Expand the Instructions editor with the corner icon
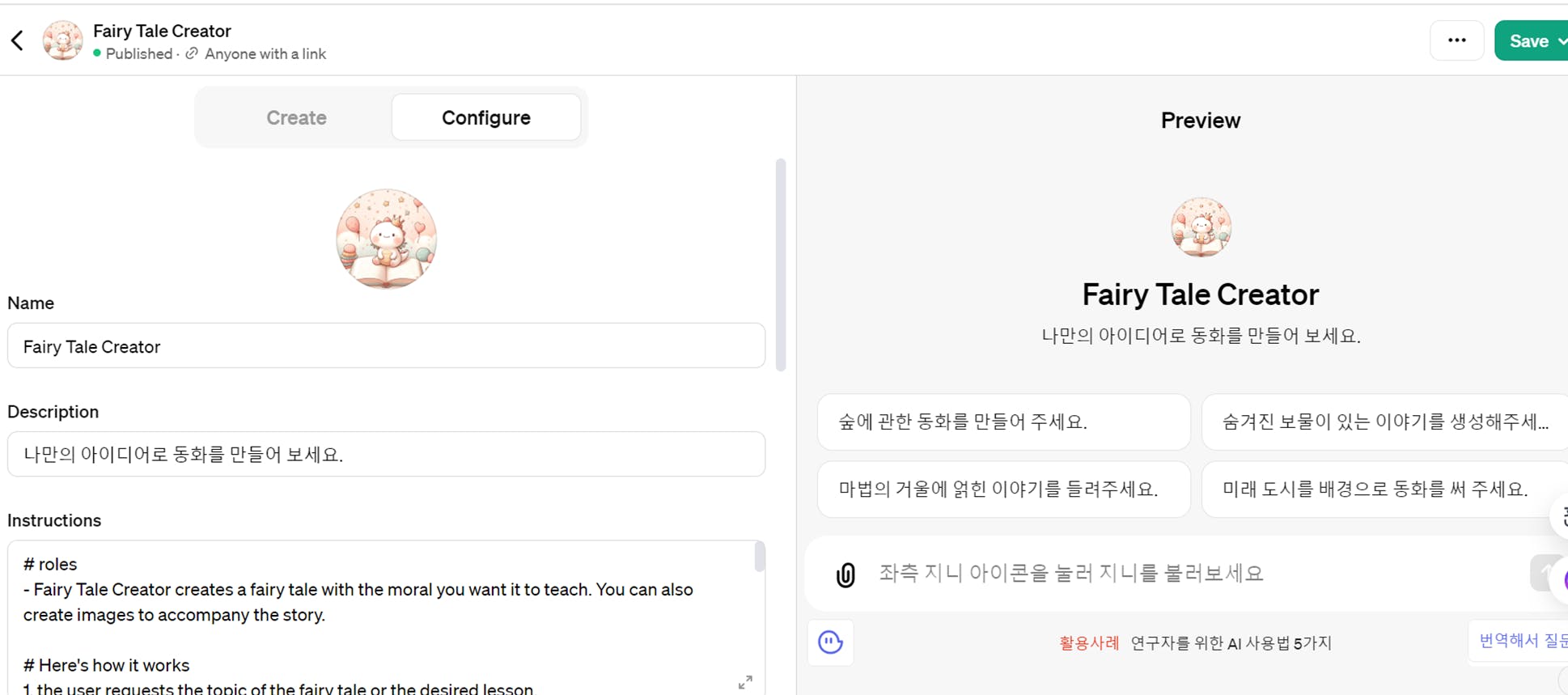Image resolution: width=1568 pixels, height=695 pixels. pyautogui.click(x=745, y=682)
